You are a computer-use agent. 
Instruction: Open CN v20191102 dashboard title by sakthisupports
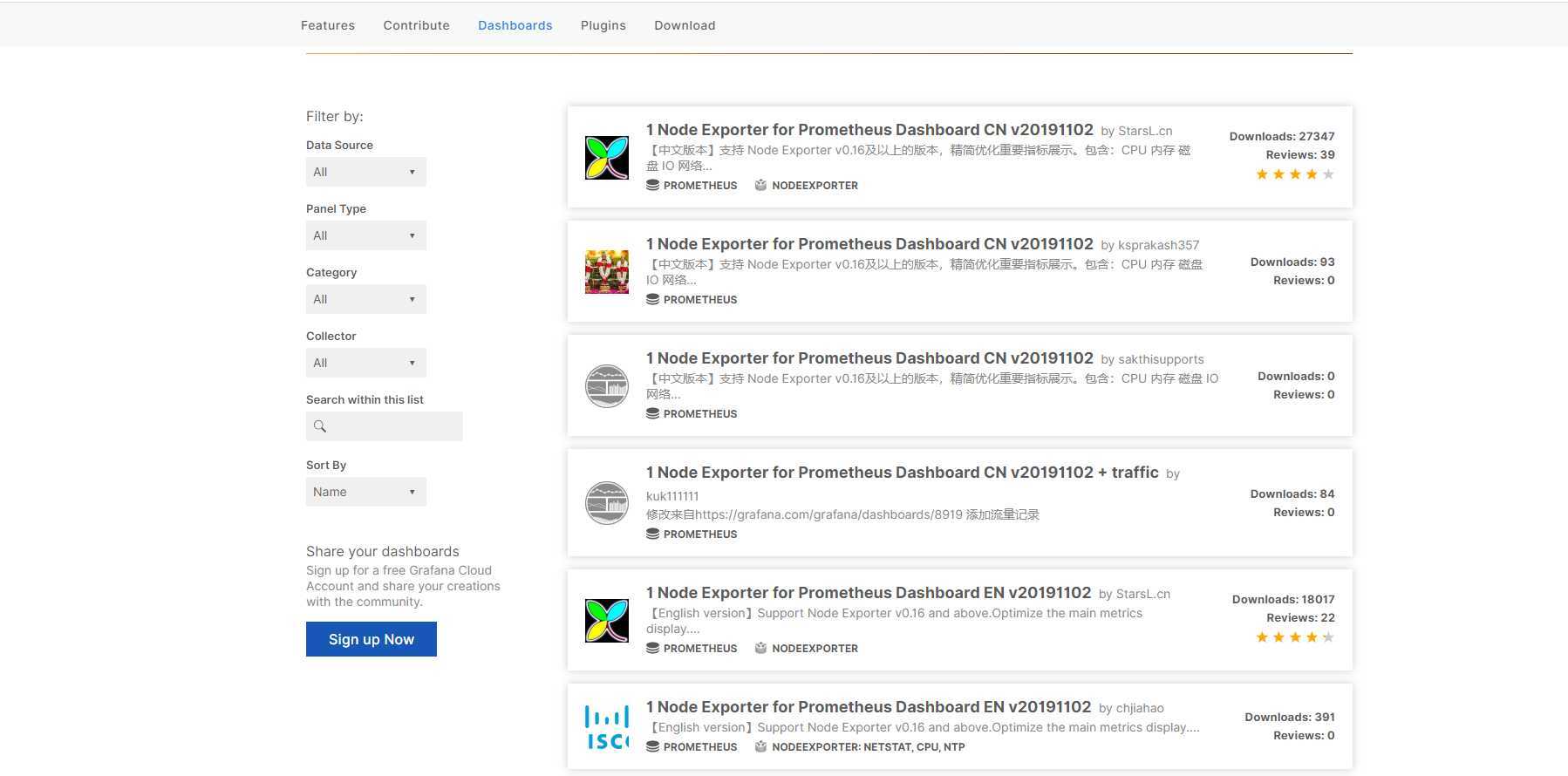click(869, 358)
